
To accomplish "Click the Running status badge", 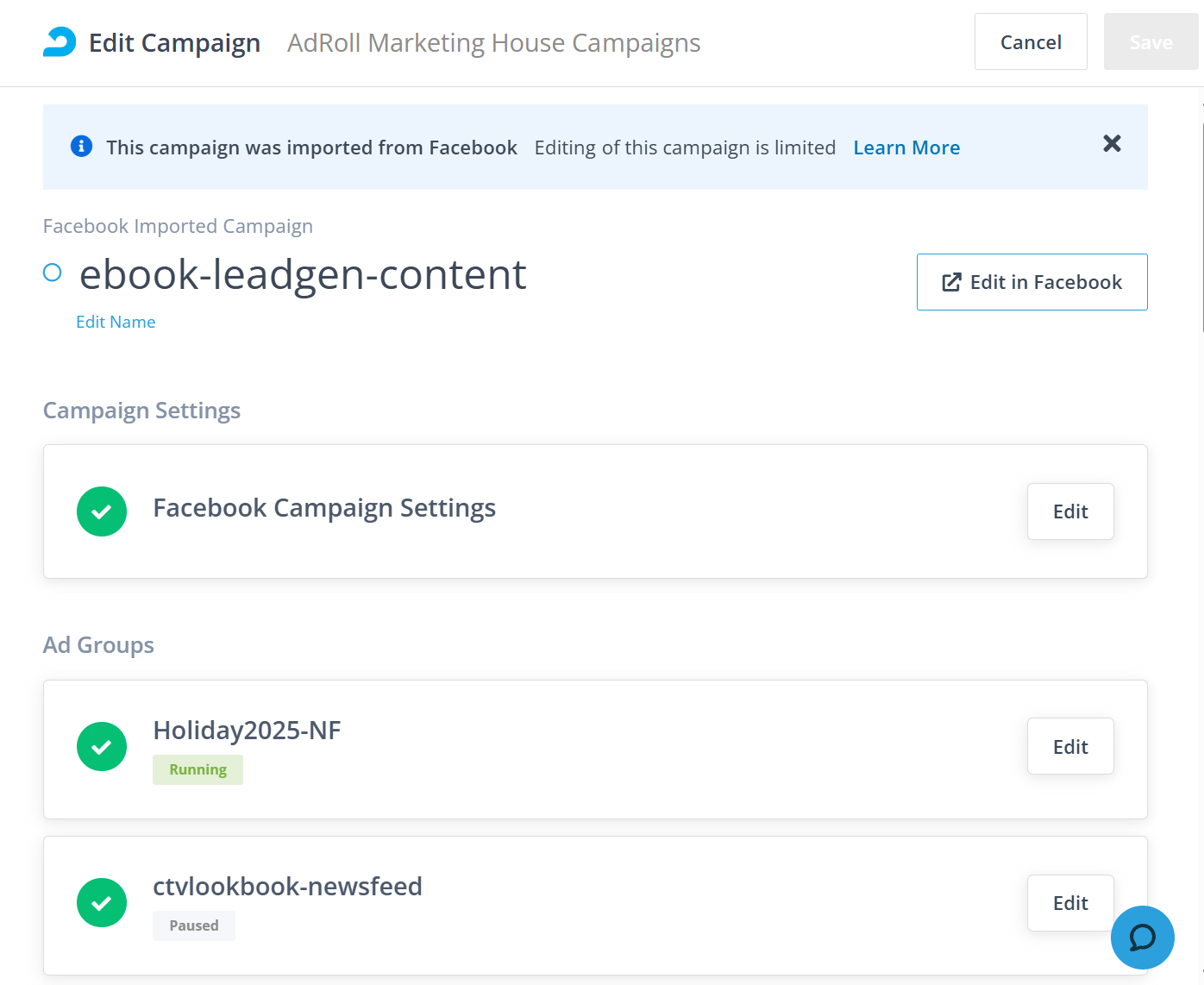I will 198,769.
